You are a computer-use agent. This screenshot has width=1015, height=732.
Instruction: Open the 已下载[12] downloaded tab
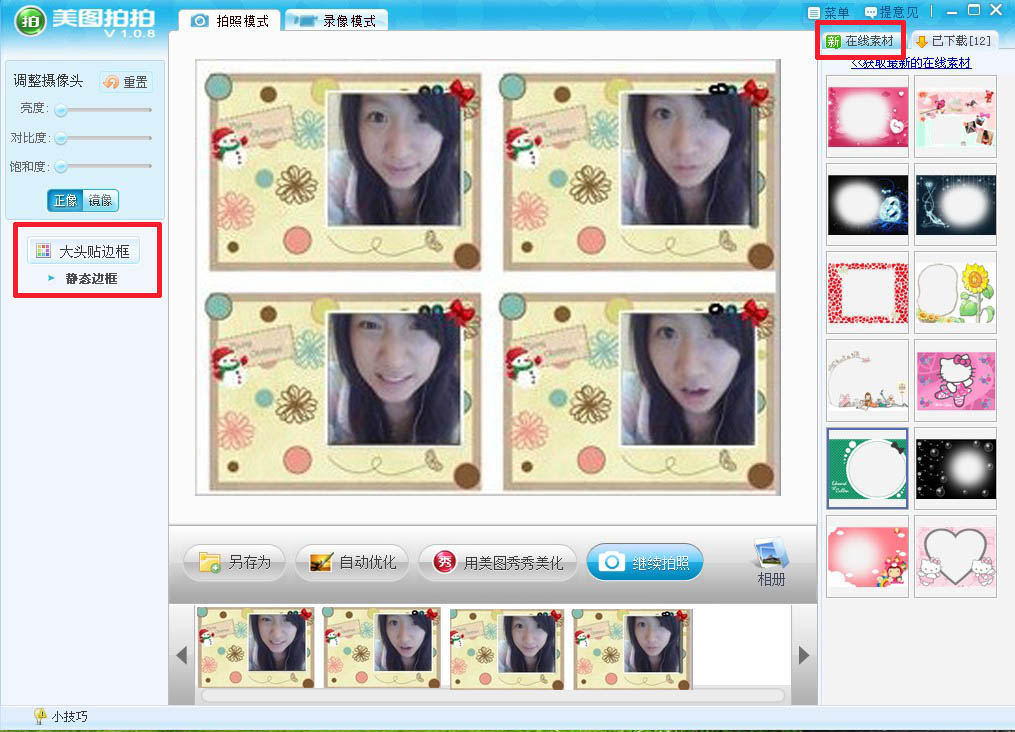954,41
